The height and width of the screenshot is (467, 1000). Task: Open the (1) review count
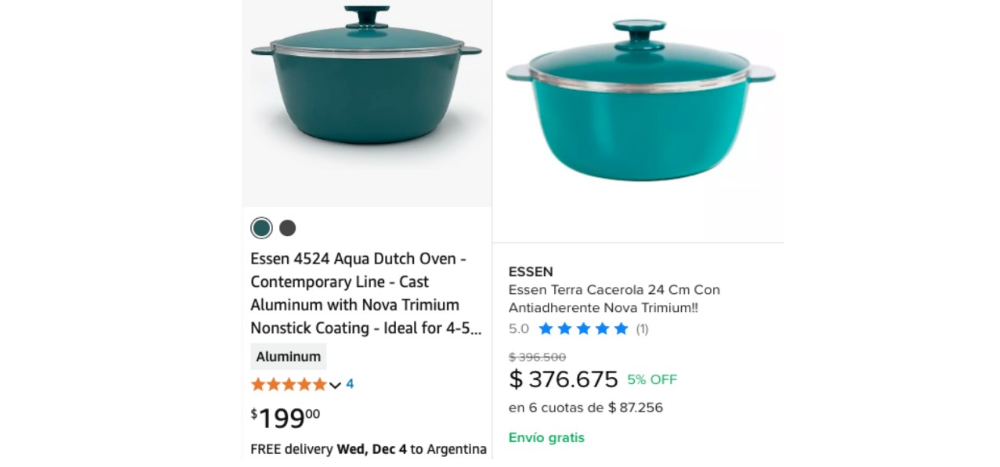point(642,328)
